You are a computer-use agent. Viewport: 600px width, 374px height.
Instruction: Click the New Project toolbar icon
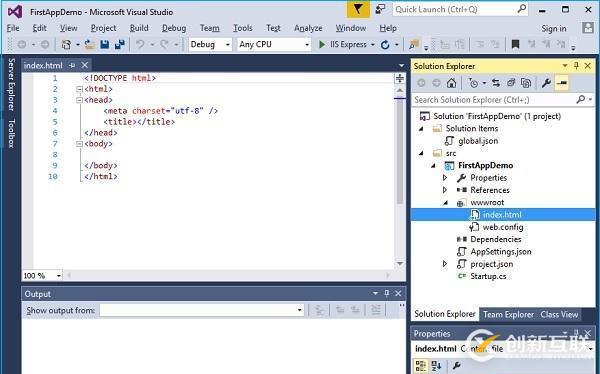(x=66, y=45)
